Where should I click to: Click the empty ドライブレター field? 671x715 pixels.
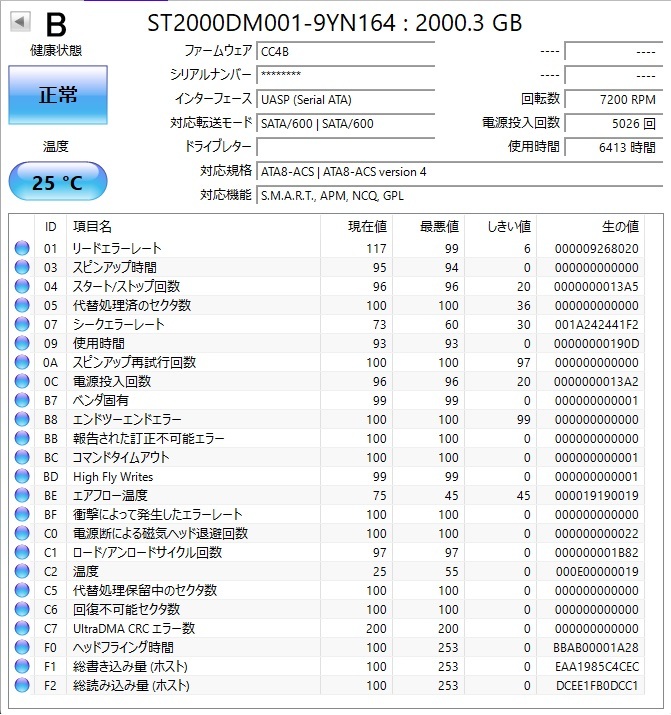346,147
